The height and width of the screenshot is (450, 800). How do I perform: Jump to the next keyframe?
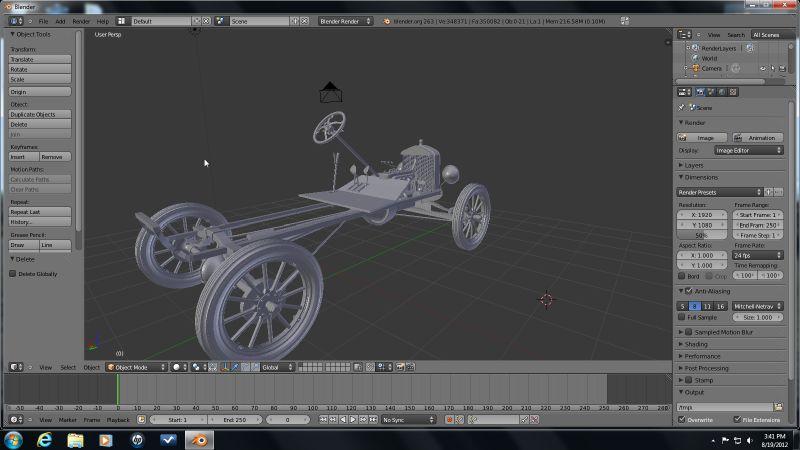[x=363, y=419]
